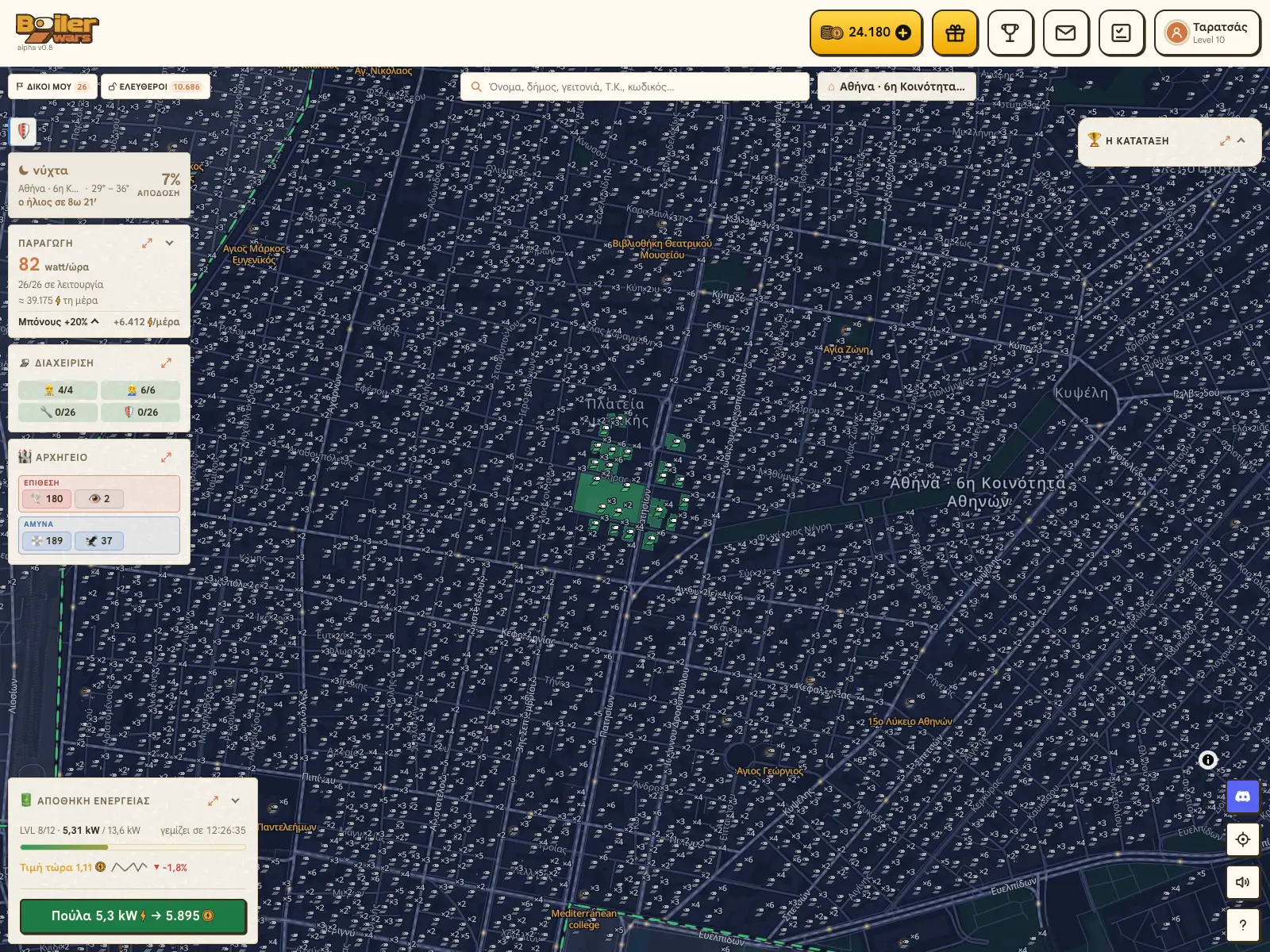Click the γεμίζει σε 12:26:35 timer
This screenshot has width=1270, height=952.
click(x=203, y=831)
